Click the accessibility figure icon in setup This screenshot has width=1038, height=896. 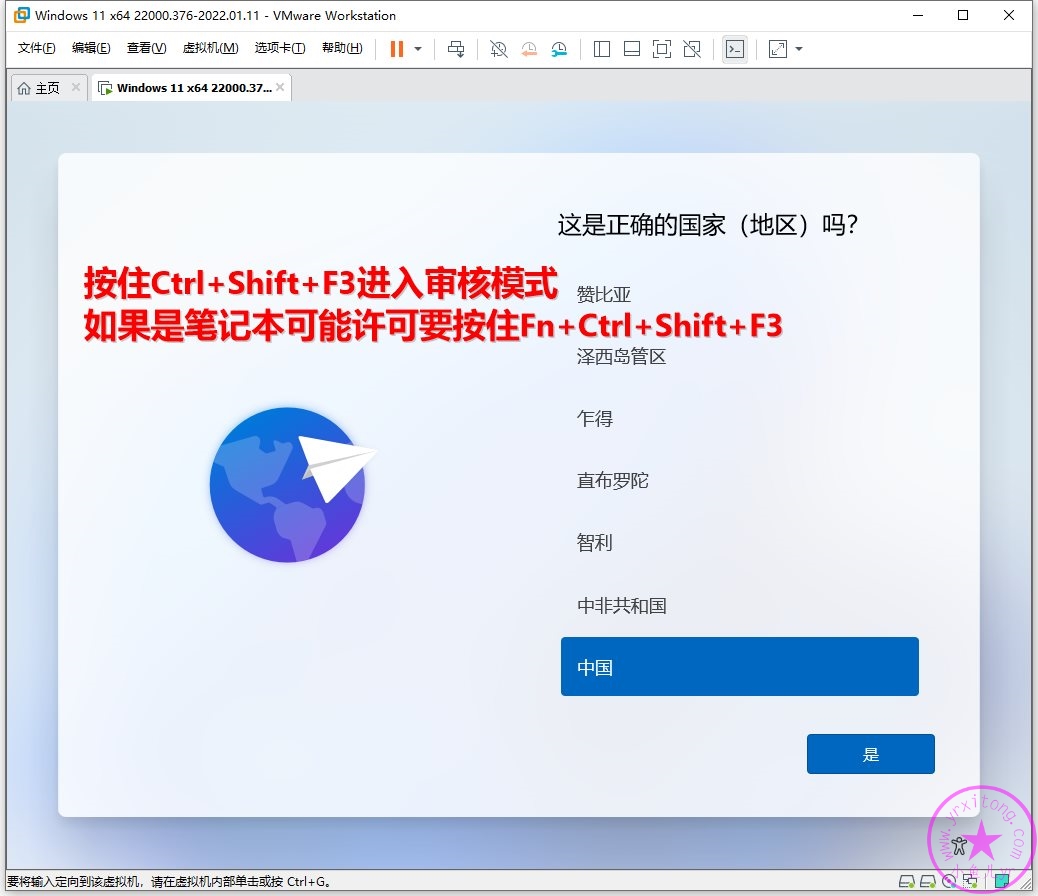pos(959,845)
